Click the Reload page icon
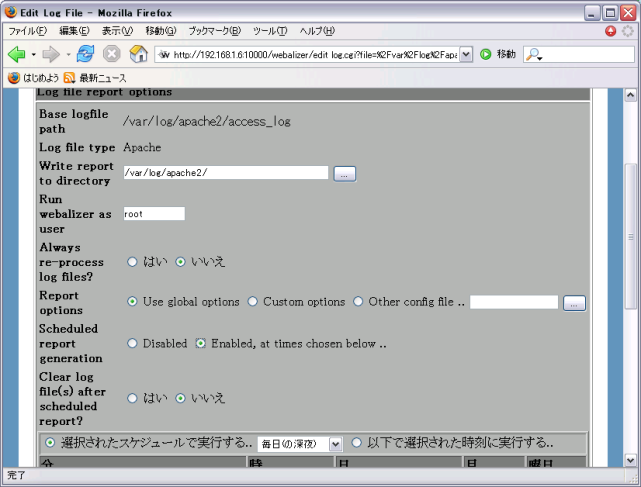The image size is (641, 487). click(x=85, y=54)
